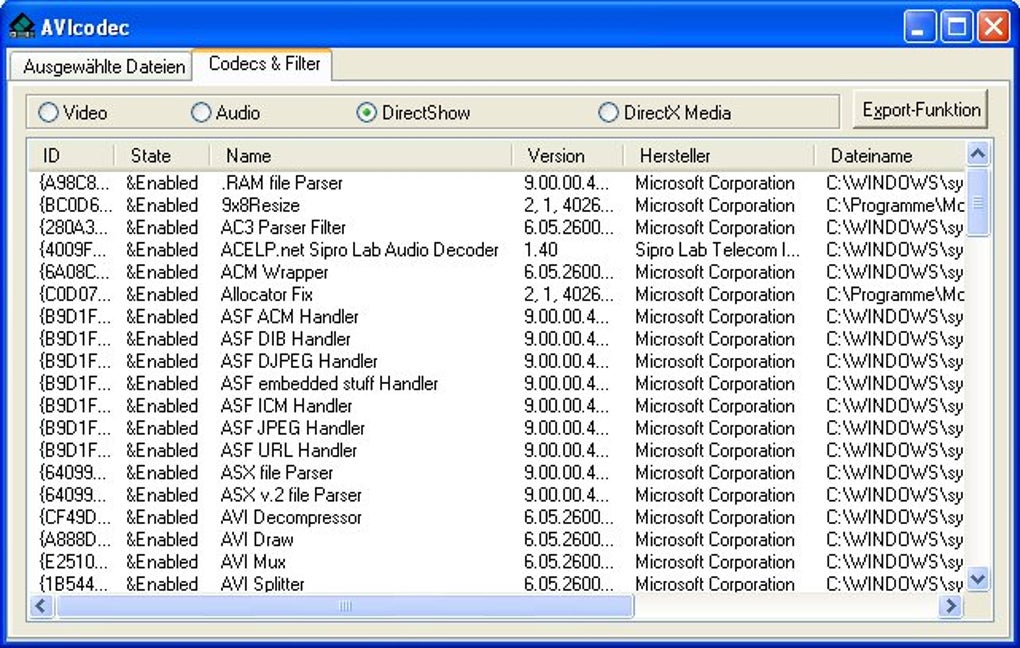Open the Ausgewählte Dateien tab

tap(103, 67)
